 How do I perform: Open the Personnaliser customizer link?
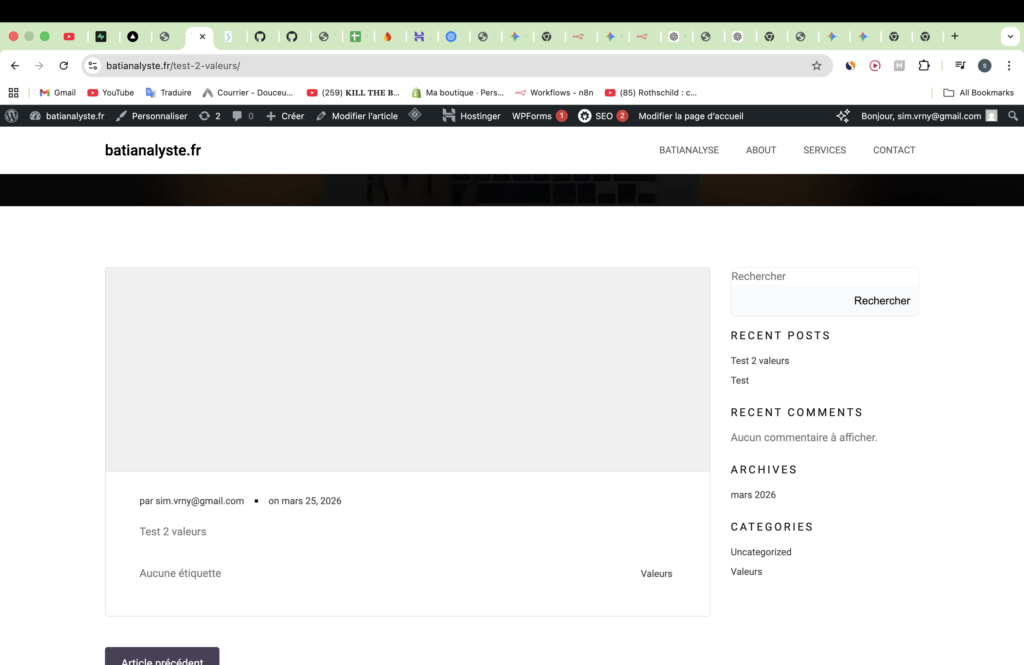[x=151, y=116]
